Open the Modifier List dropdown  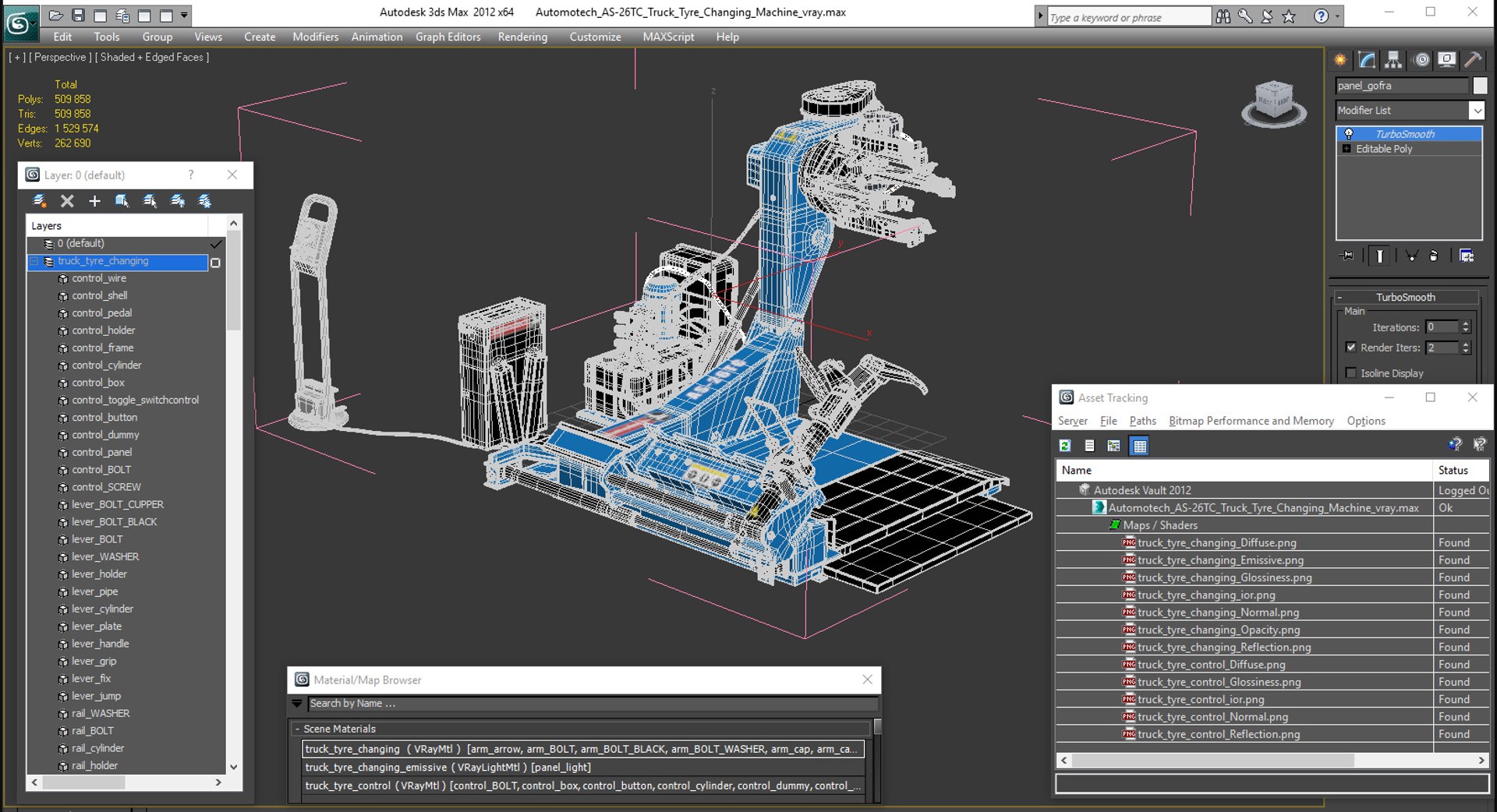pyautogui.click(x=1477, y=111)
